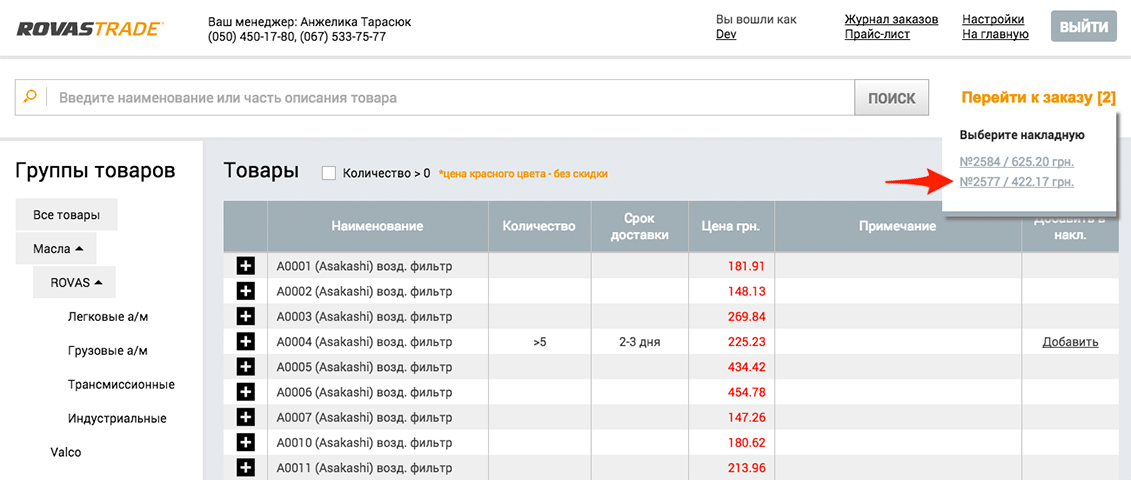Expand row A0002 with its plus icon

pos(245,292)
